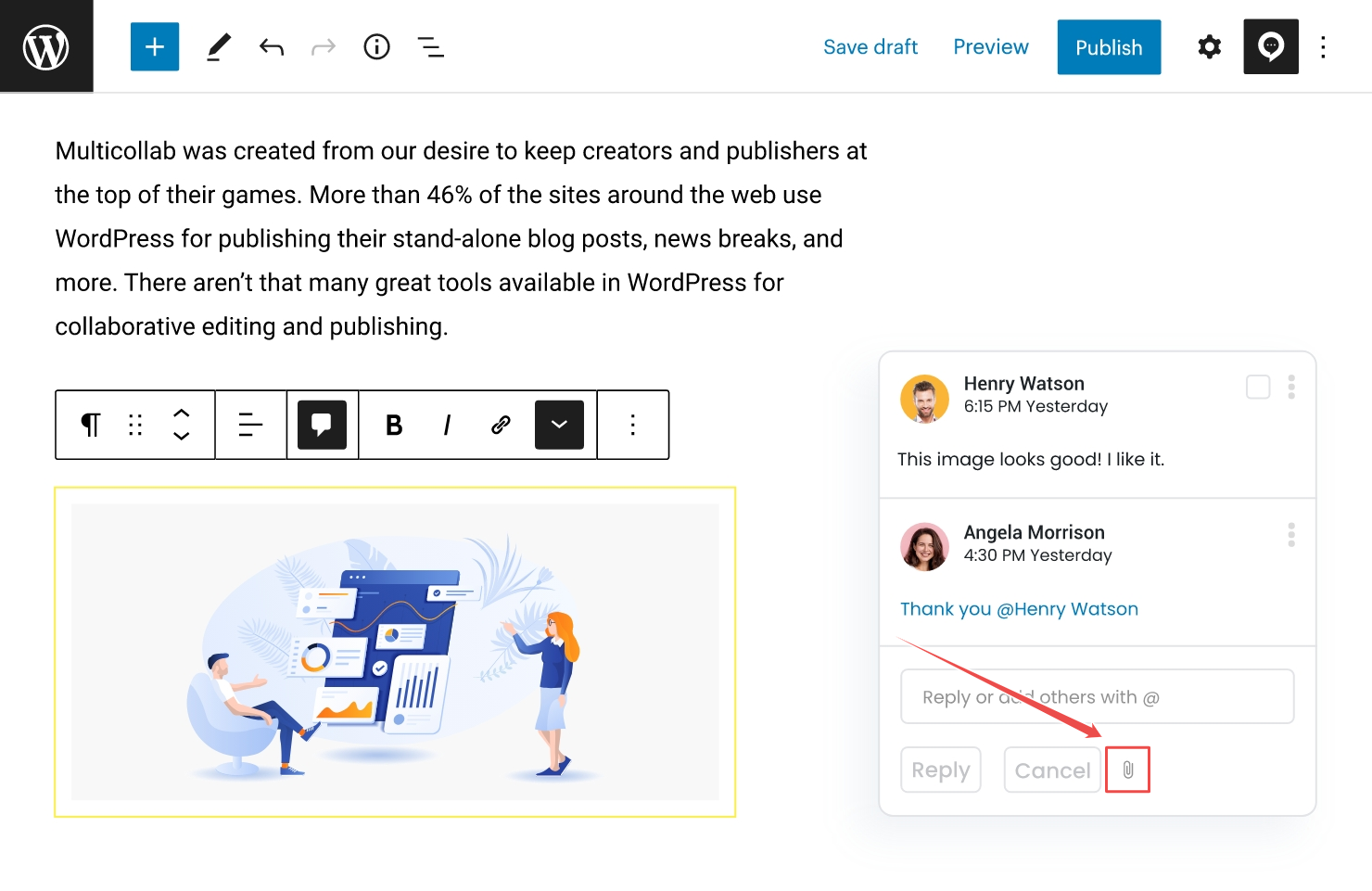
Task: Undo the last change
Action: pos(272,46)
